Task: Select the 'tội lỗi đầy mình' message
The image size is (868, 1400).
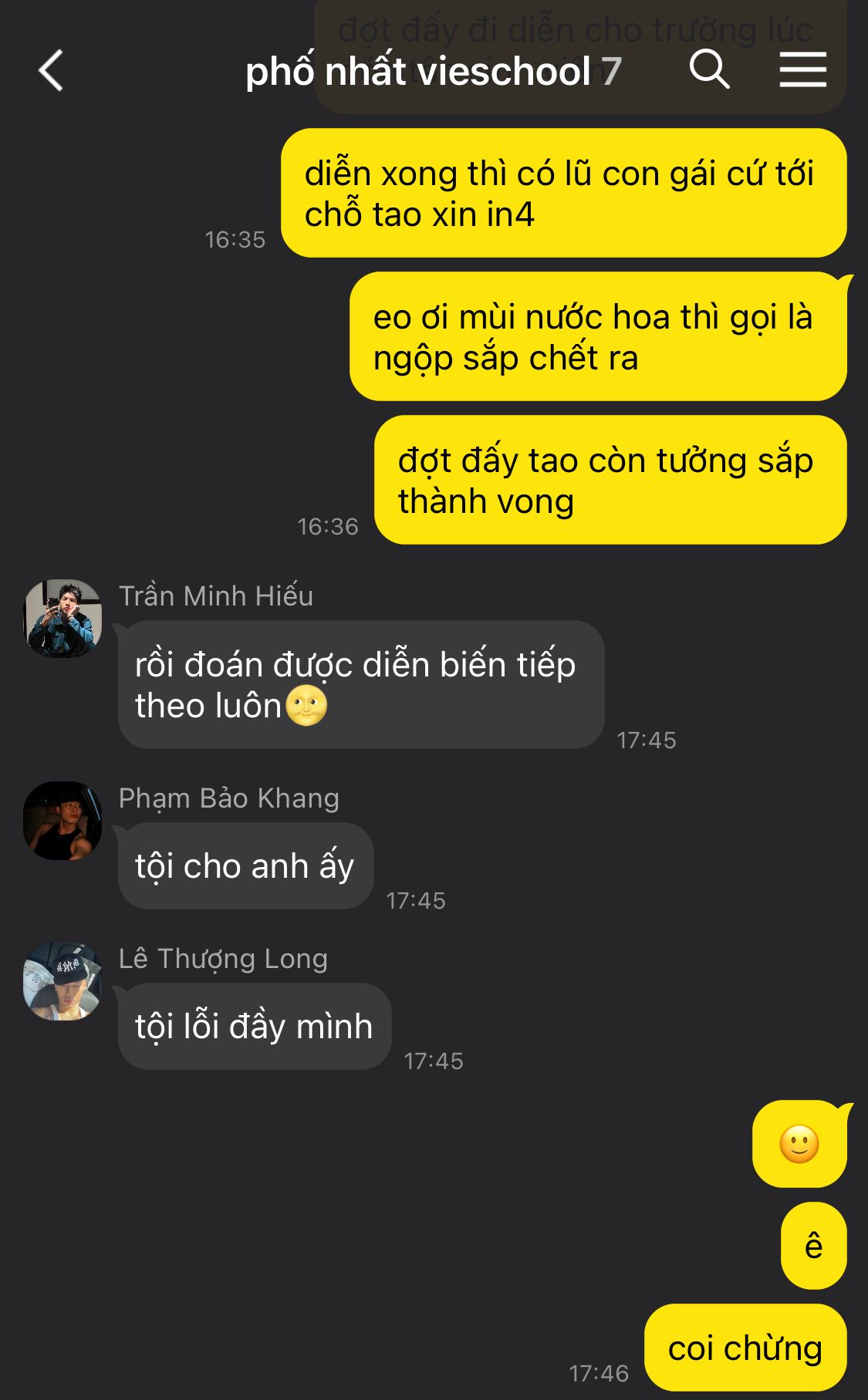Action: (255, 1027)
